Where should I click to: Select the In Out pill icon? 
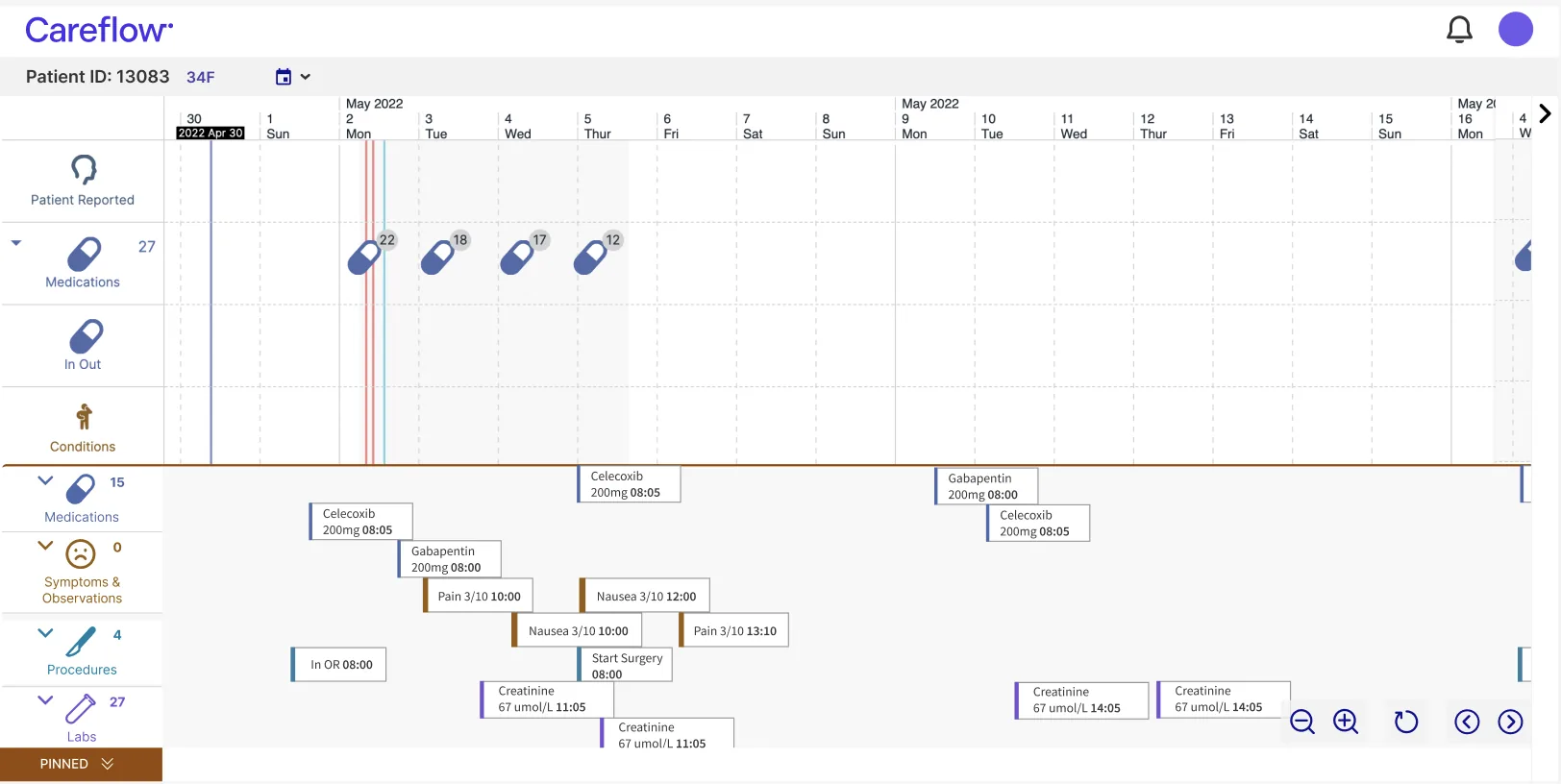click(x=86, y=336)
